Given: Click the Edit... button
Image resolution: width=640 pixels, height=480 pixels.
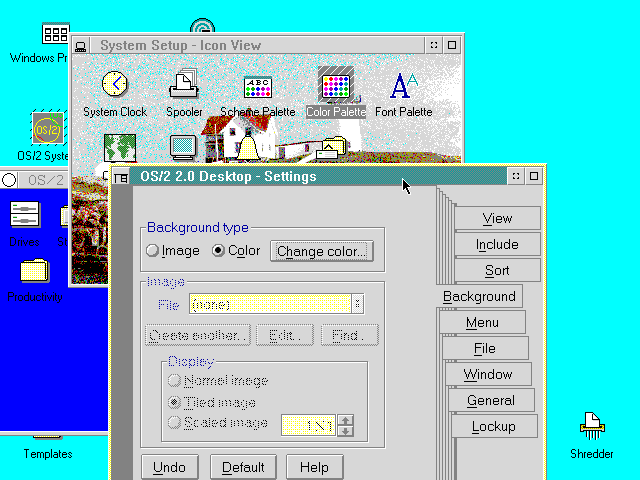Looking at the screenshot, I should click(x=285, y=335).
